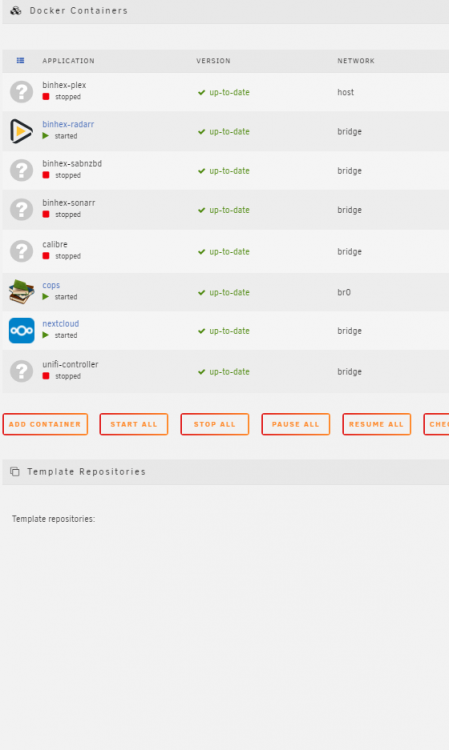
Task: Click the APPLICATION column header
Action: click(x=68, y=61)
